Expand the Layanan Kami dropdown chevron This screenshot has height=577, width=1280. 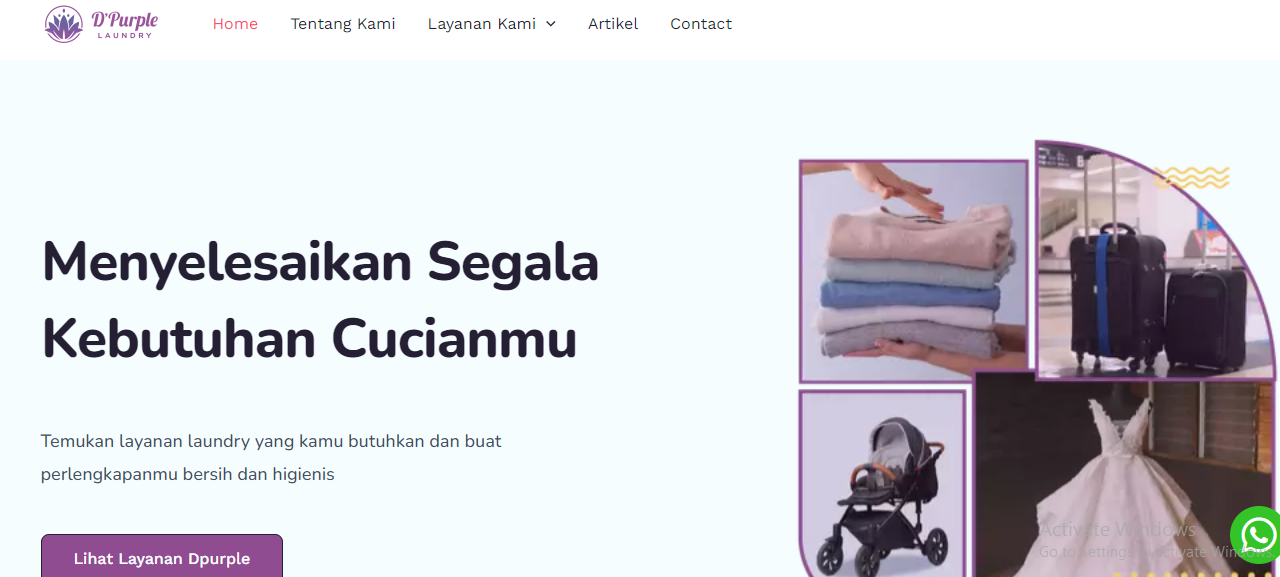[551, 24]
